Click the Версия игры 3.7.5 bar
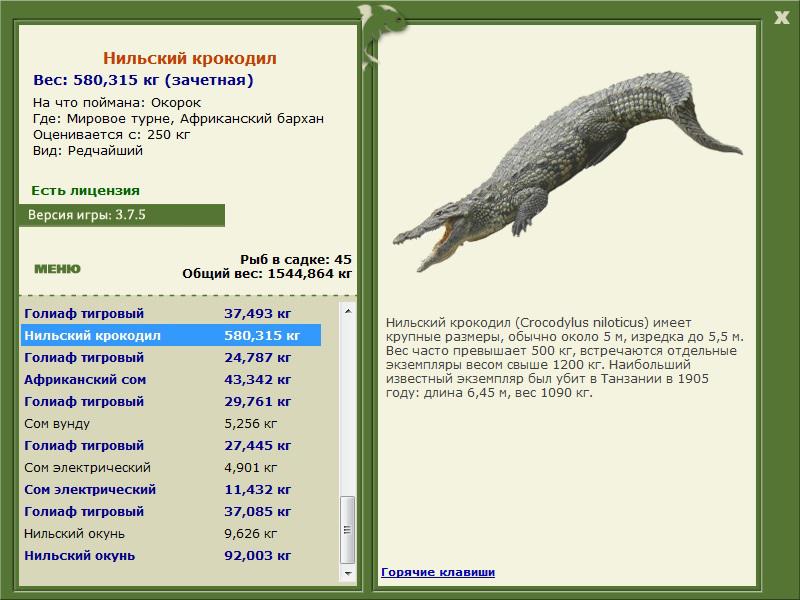This screenshot has width=800, height=600. coord(121,215)
